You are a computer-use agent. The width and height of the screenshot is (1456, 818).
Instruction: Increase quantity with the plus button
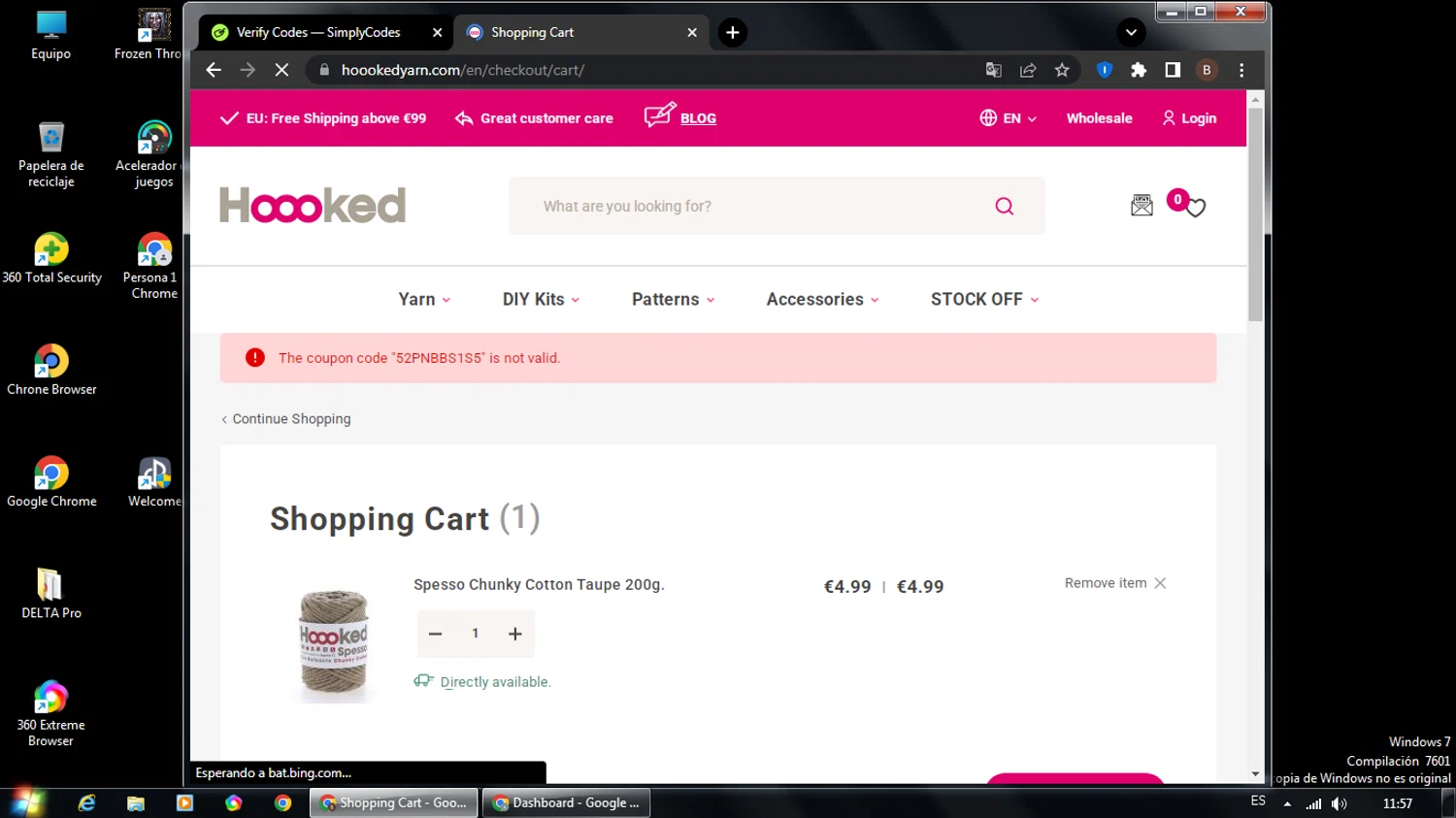(x=515, y=634)
